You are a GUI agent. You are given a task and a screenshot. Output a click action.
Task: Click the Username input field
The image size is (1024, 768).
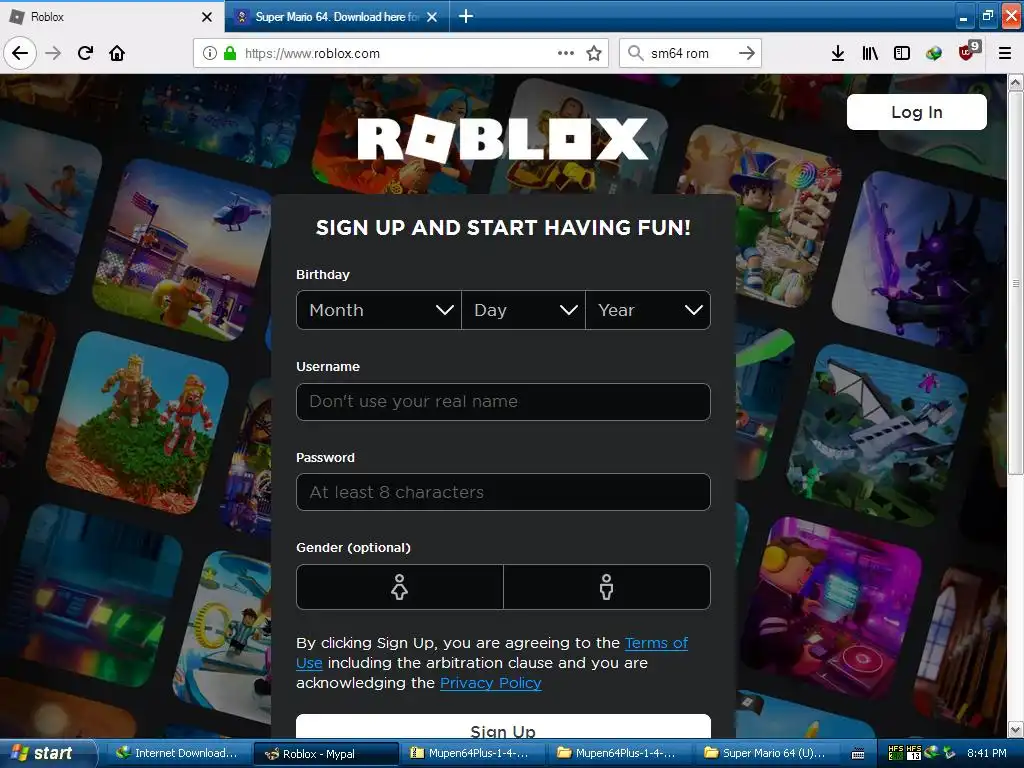pos(503,402)
